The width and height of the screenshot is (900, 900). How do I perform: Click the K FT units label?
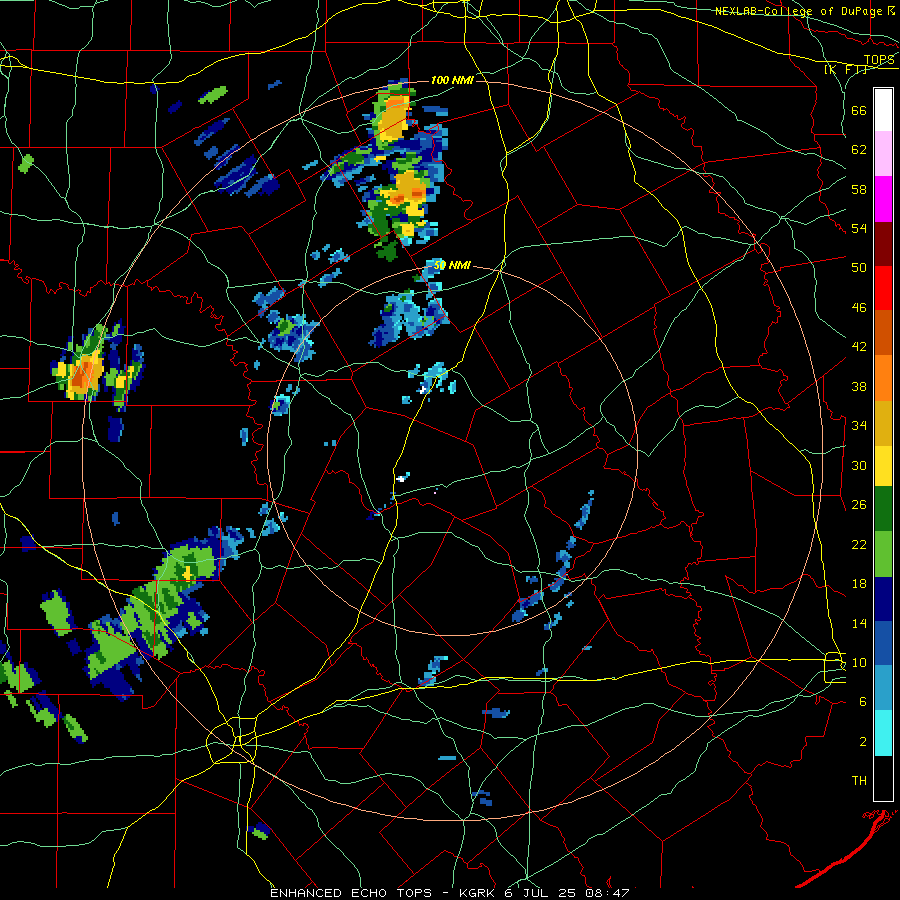[x=847, y=70]
